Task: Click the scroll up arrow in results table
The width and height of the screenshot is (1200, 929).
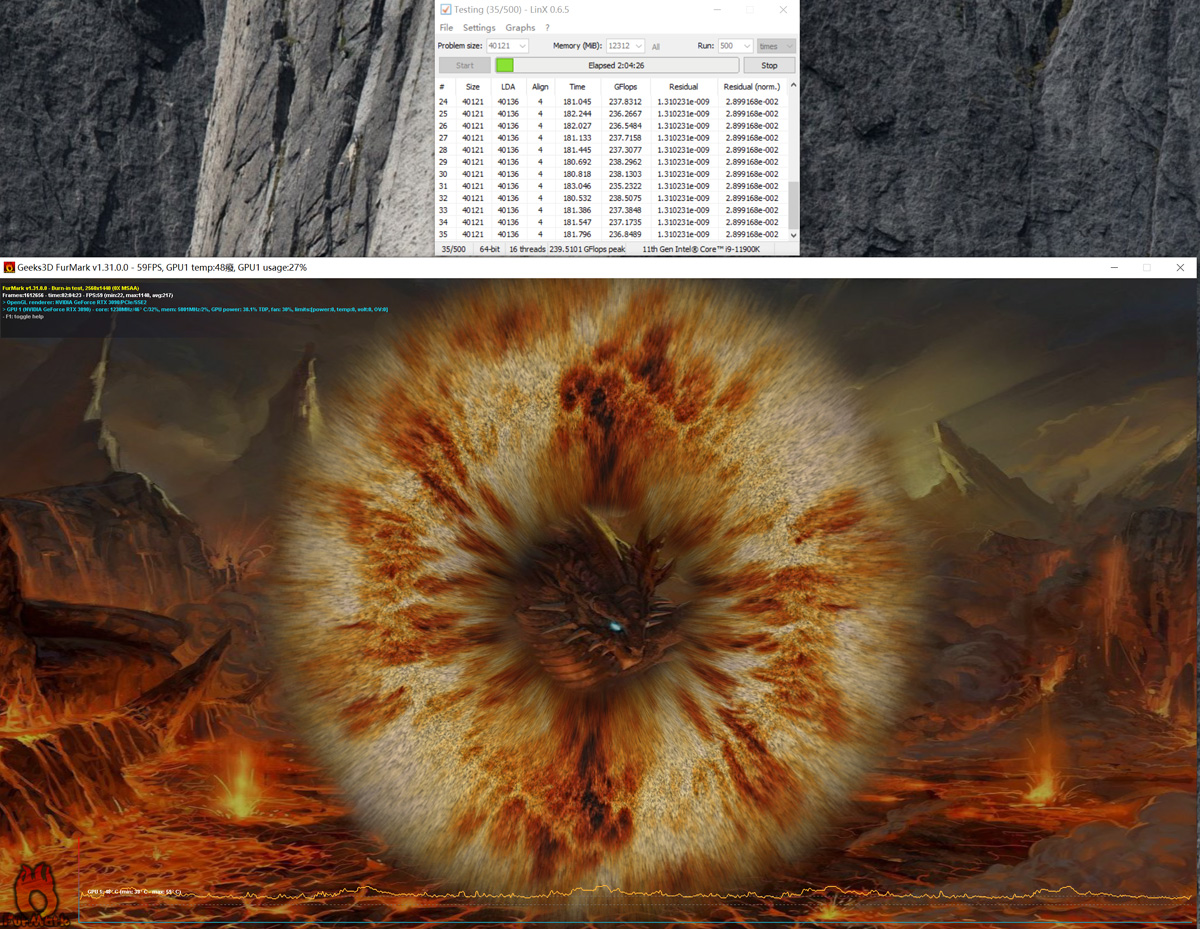Action: tap(794, 85)
